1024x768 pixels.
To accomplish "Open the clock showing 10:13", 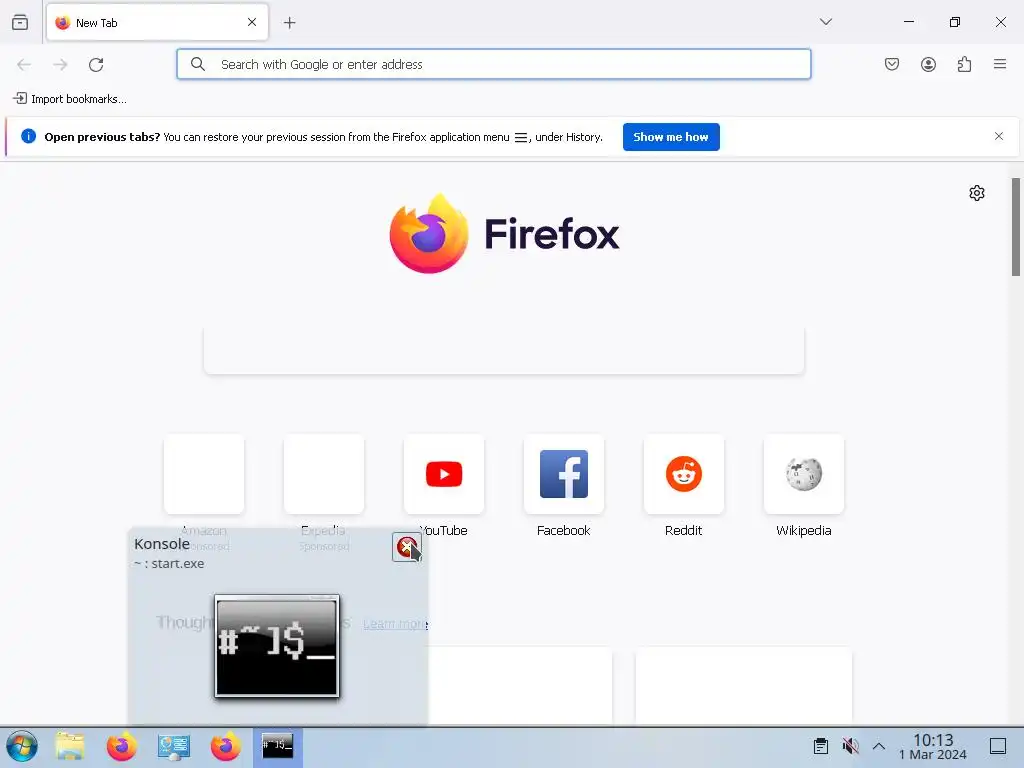I will coord(933,746).
